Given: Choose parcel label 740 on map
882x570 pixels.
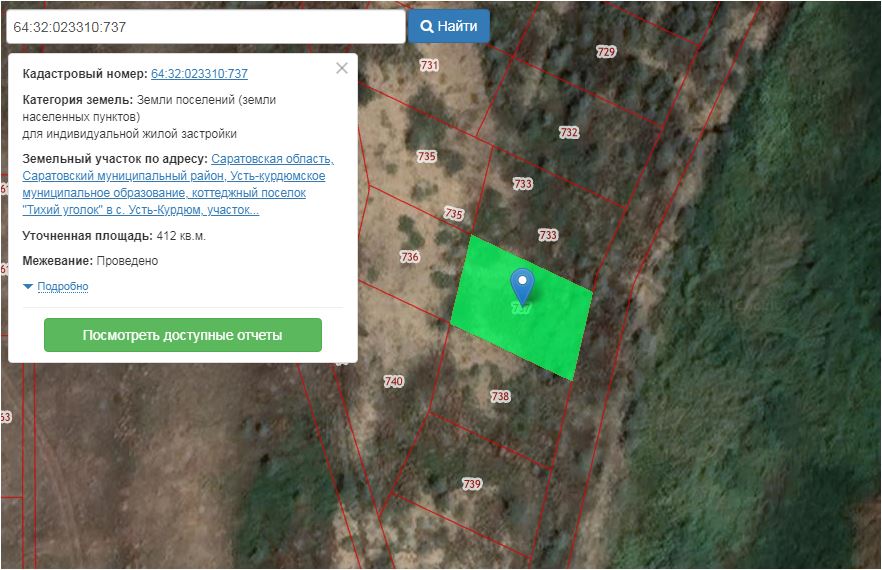Looking at the screenshot, I should coord(393,382).
